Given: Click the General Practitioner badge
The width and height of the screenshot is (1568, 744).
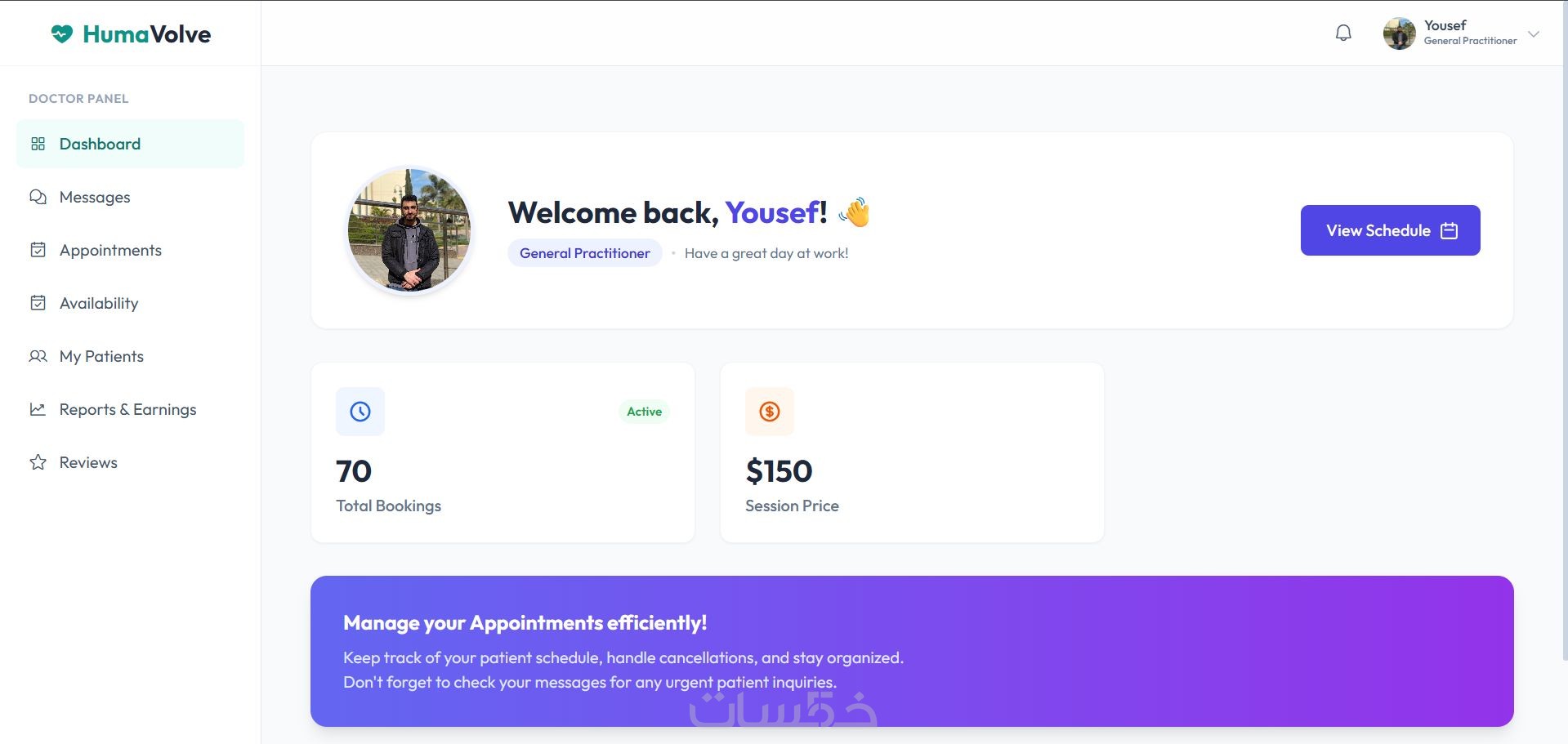Looking at the screenshot, I should click(585, 253).
